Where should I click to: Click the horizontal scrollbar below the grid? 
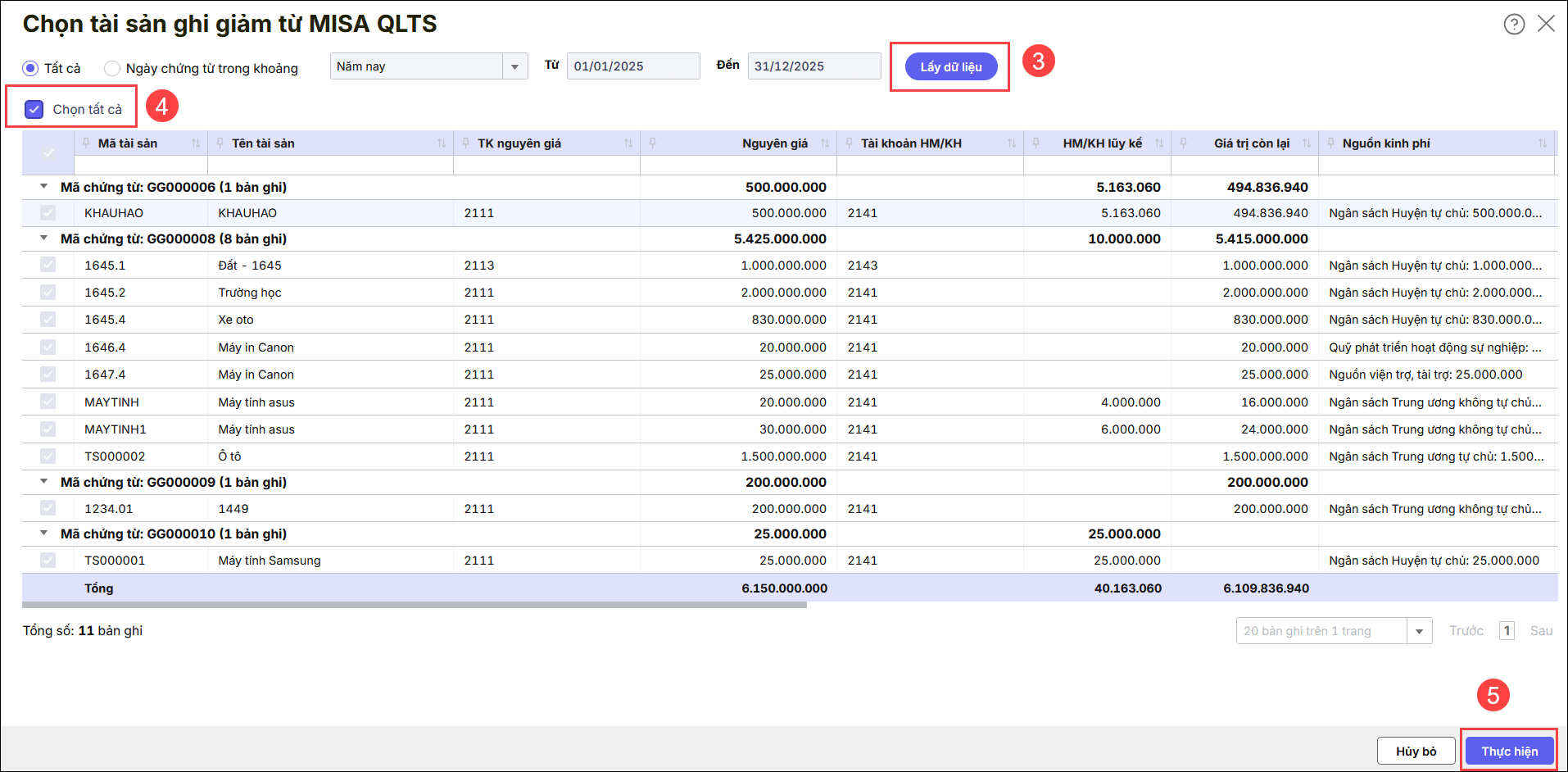click(x=415, y=605)
